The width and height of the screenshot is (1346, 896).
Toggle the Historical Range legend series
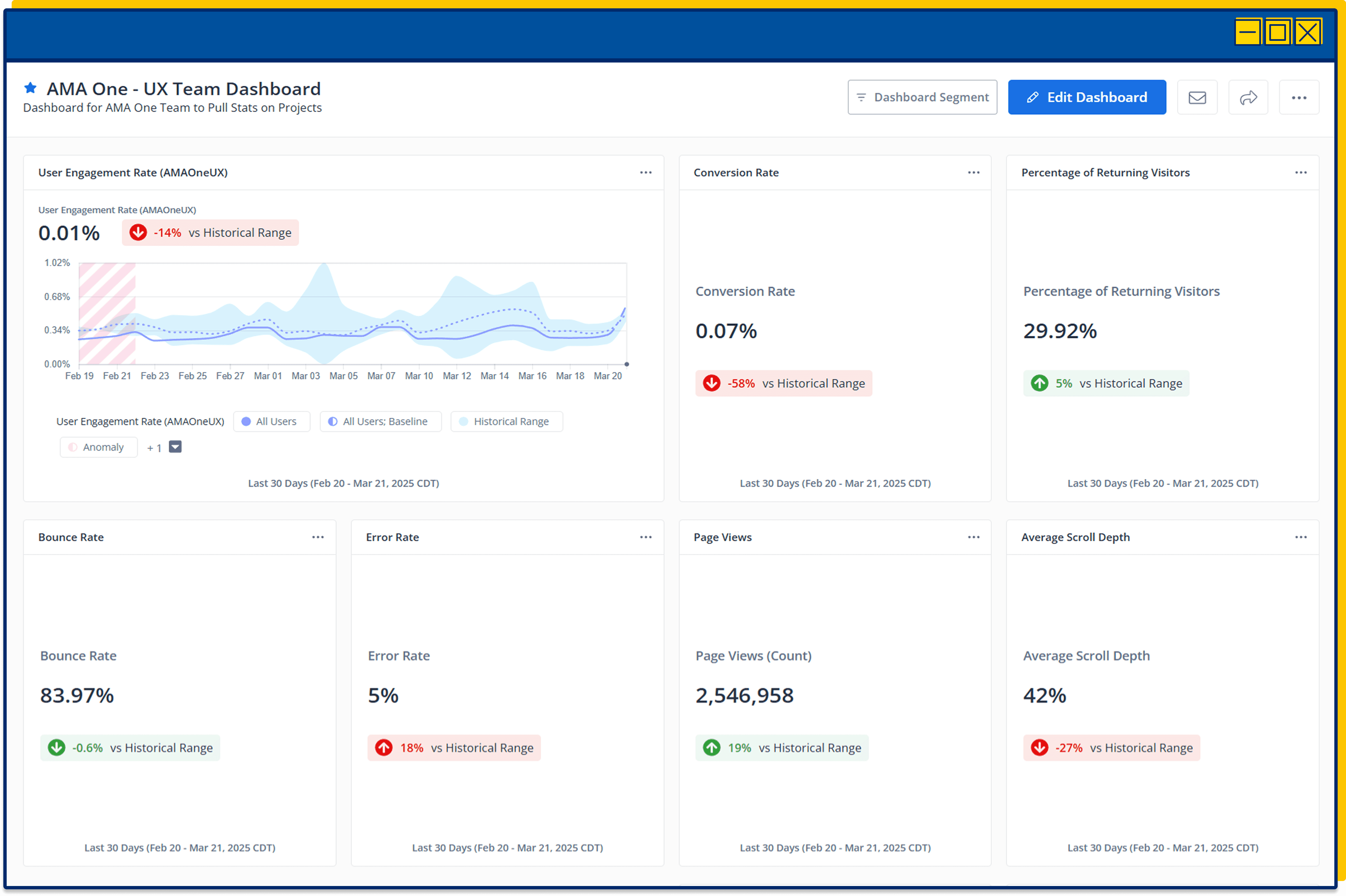click(506, 422)
